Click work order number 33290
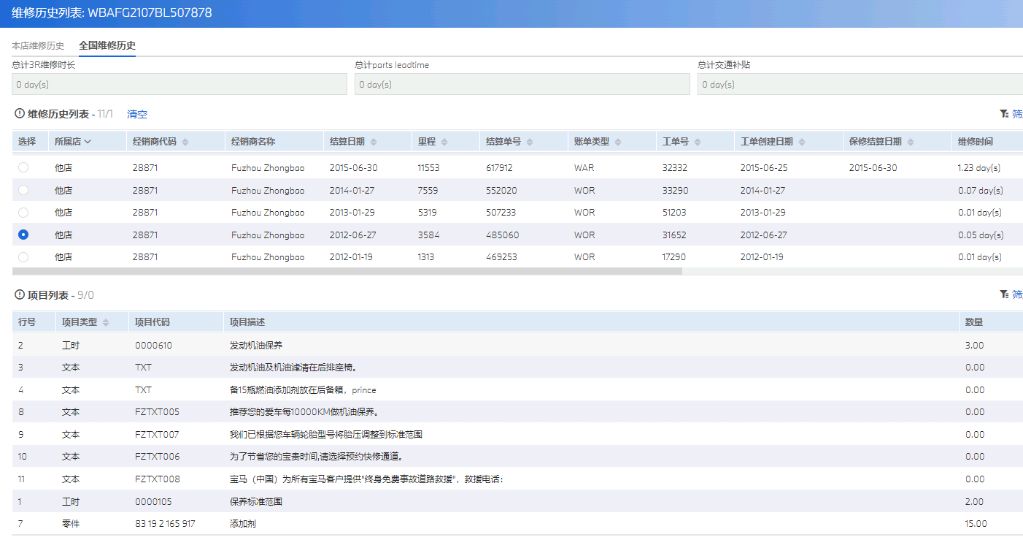The image size is (1023, 559). coord(675,190)
